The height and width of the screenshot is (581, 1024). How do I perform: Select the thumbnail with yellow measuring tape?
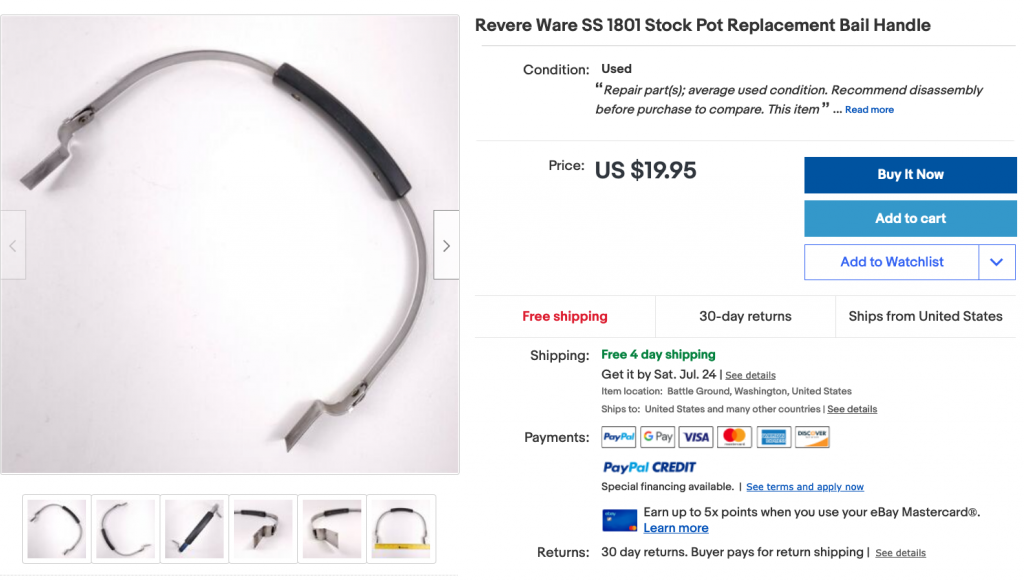coord(401,529)
